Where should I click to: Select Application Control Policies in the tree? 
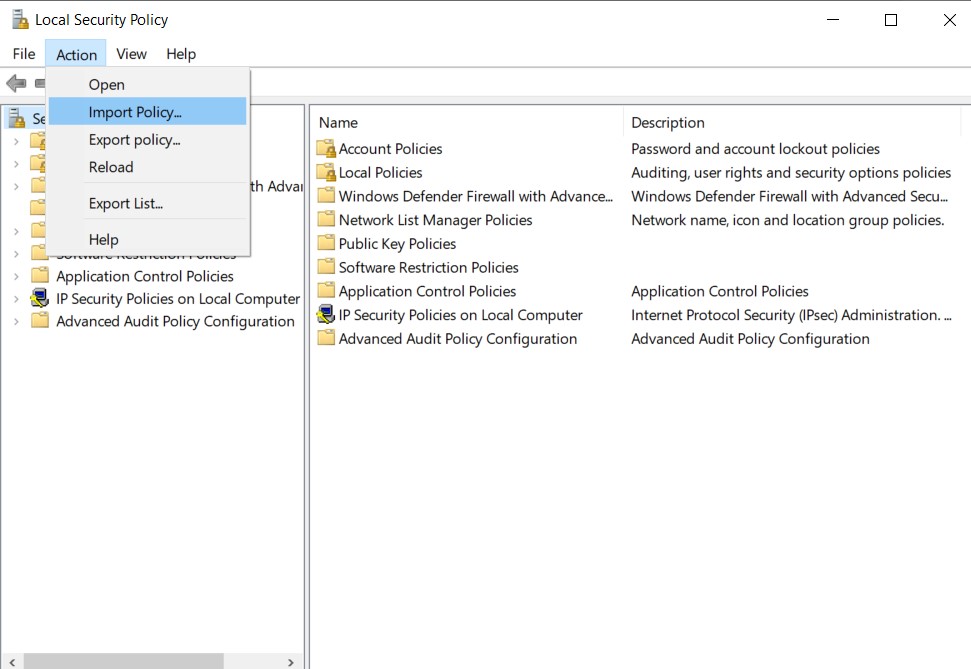point(145,276)
